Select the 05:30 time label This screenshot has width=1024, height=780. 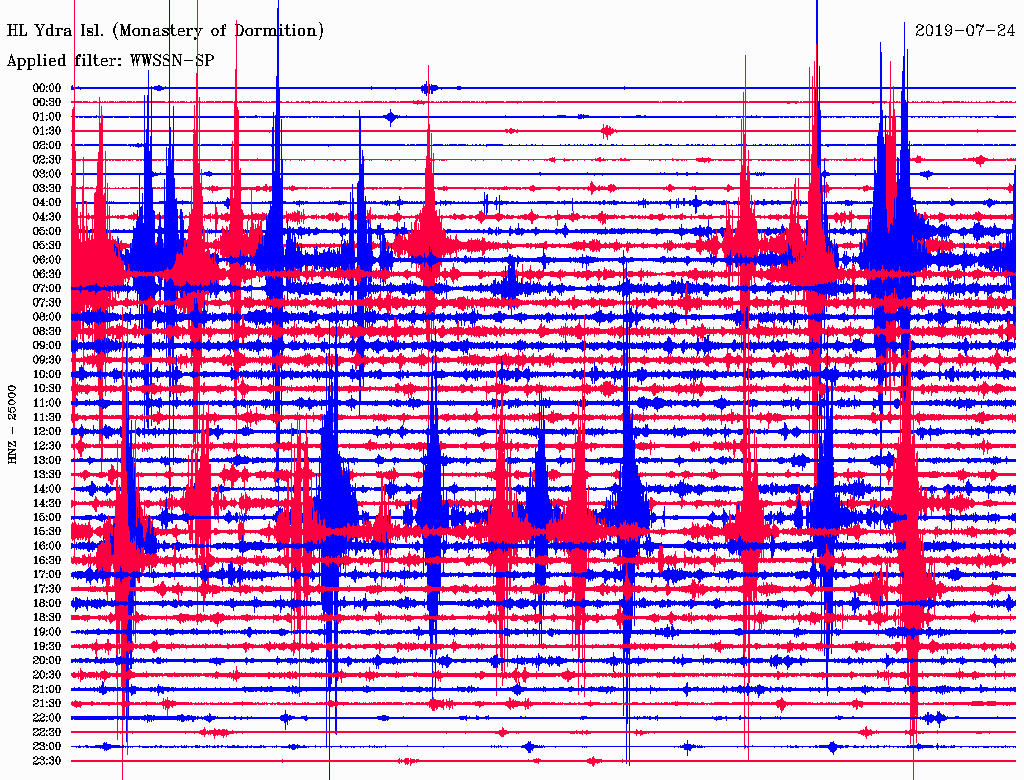coord(47,246)
